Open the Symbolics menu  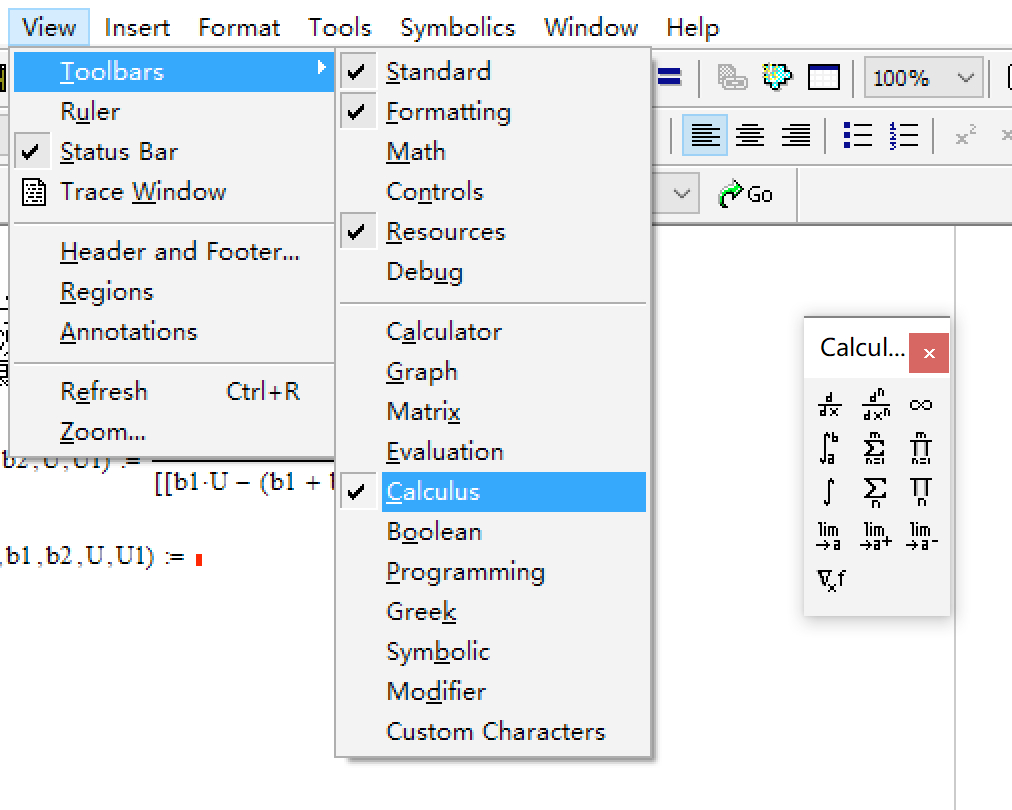coord(457,27)
